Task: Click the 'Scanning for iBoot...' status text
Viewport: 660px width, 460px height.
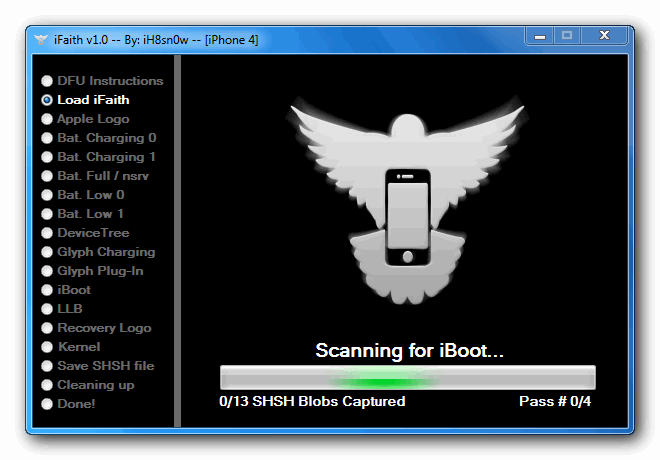Action: tap(410, 351)
